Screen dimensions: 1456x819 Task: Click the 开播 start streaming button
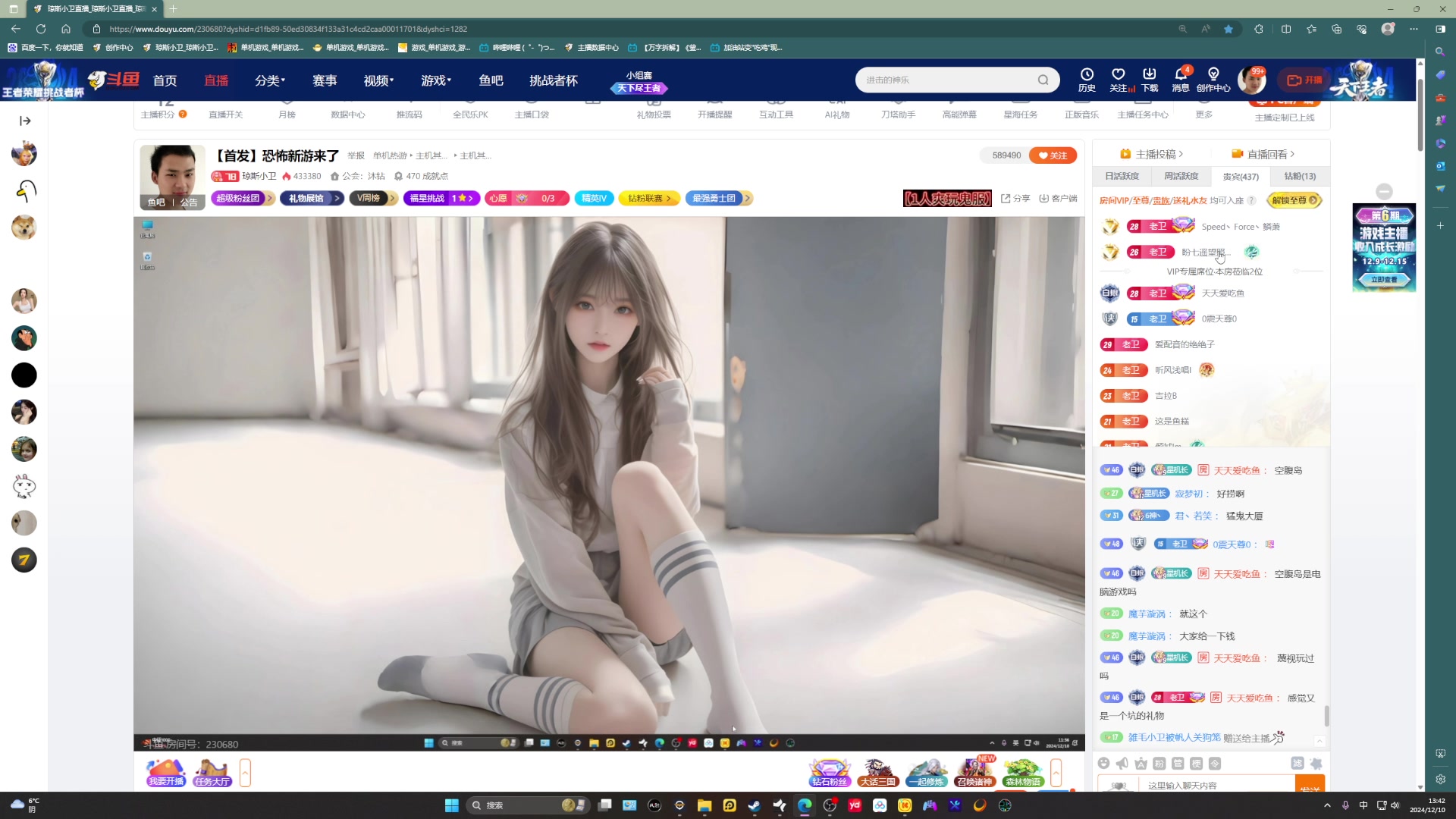point(1304,80)
